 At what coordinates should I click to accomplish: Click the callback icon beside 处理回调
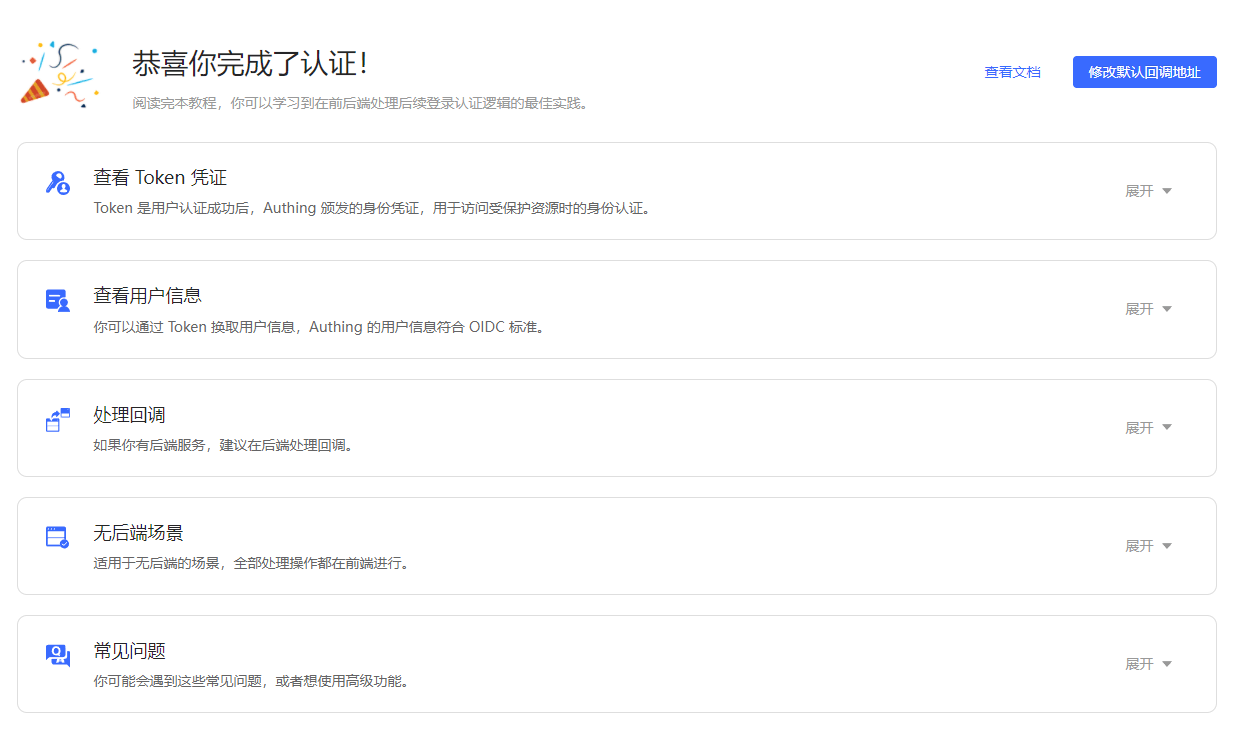click(58, 419)
